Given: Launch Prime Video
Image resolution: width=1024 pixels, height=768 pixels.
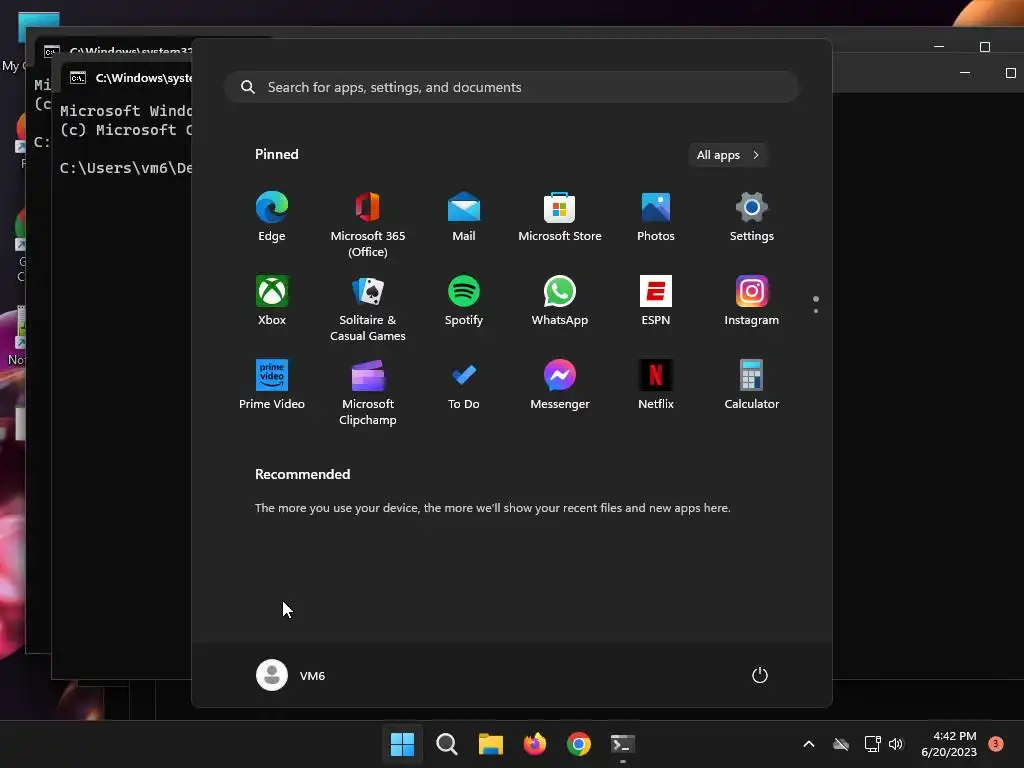Looking at the screenshot, I should pyautogui.click(x=272, y=385).
